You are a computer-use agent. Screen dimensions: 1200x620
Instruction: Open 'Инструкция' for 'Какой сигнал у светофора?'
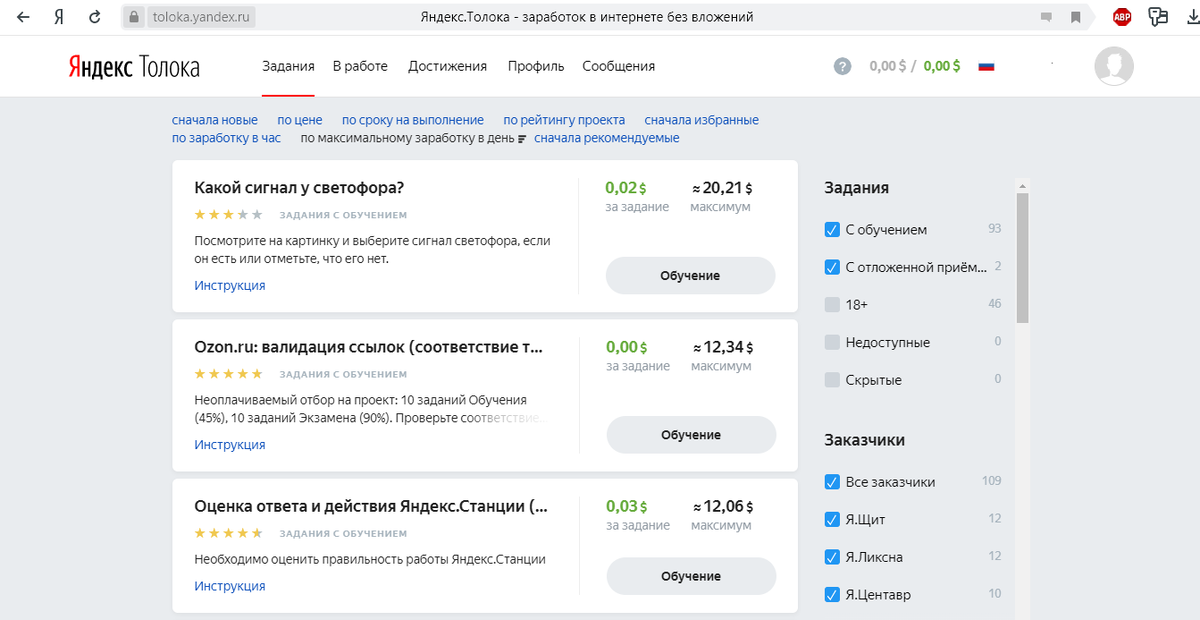pos(230,285)
